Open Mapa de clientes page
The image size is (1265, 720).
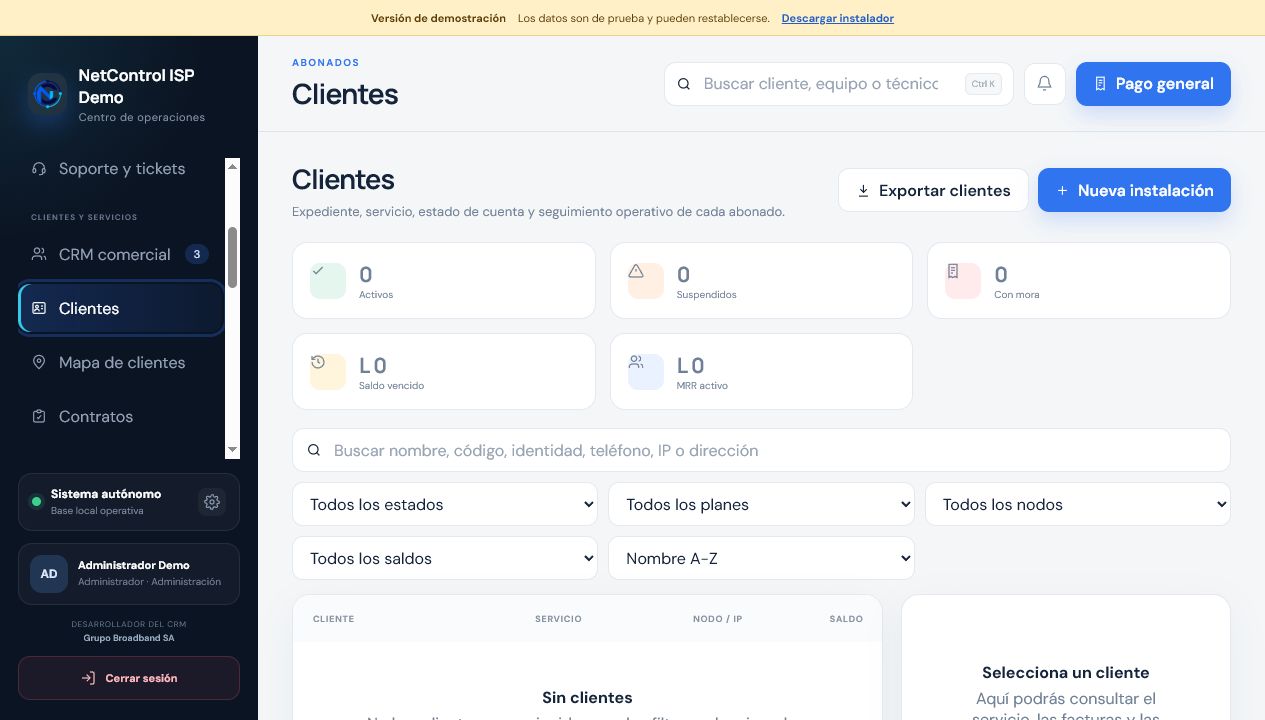[121, 362]
